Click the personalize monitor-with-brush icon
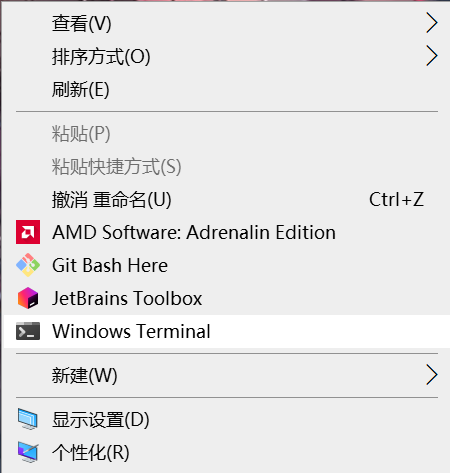This screenshot has width=450, height=473. tap(28, 452)
